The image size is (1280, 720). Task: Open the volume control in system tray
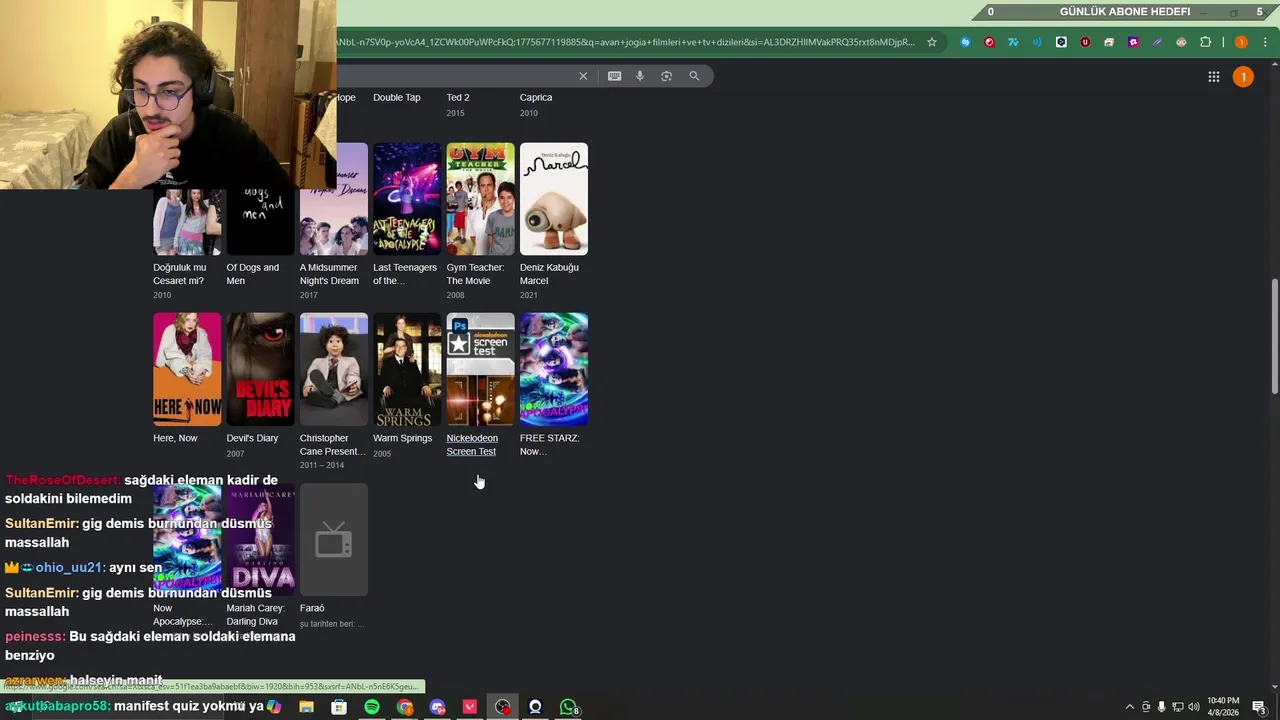point(1193,707)
